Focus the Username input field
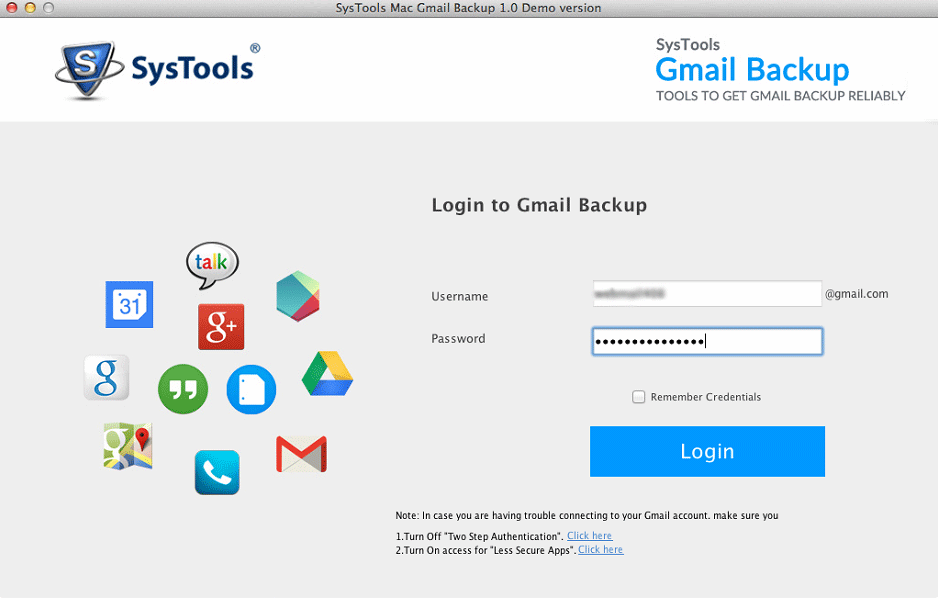 click(x=707, y=294)
